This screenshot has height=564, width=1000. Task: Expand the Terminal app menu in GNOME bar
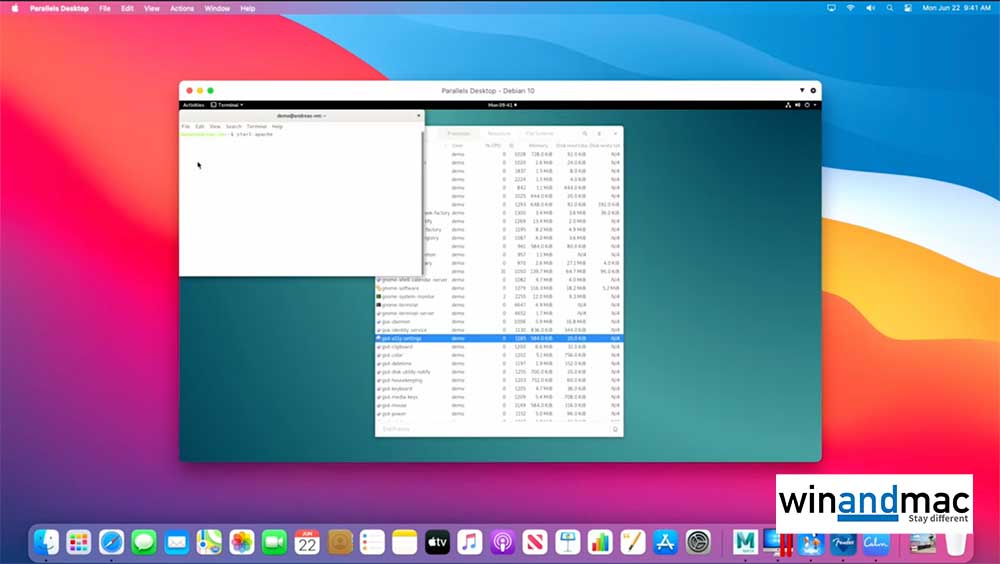pyautogui.click(x=227, y=104)
